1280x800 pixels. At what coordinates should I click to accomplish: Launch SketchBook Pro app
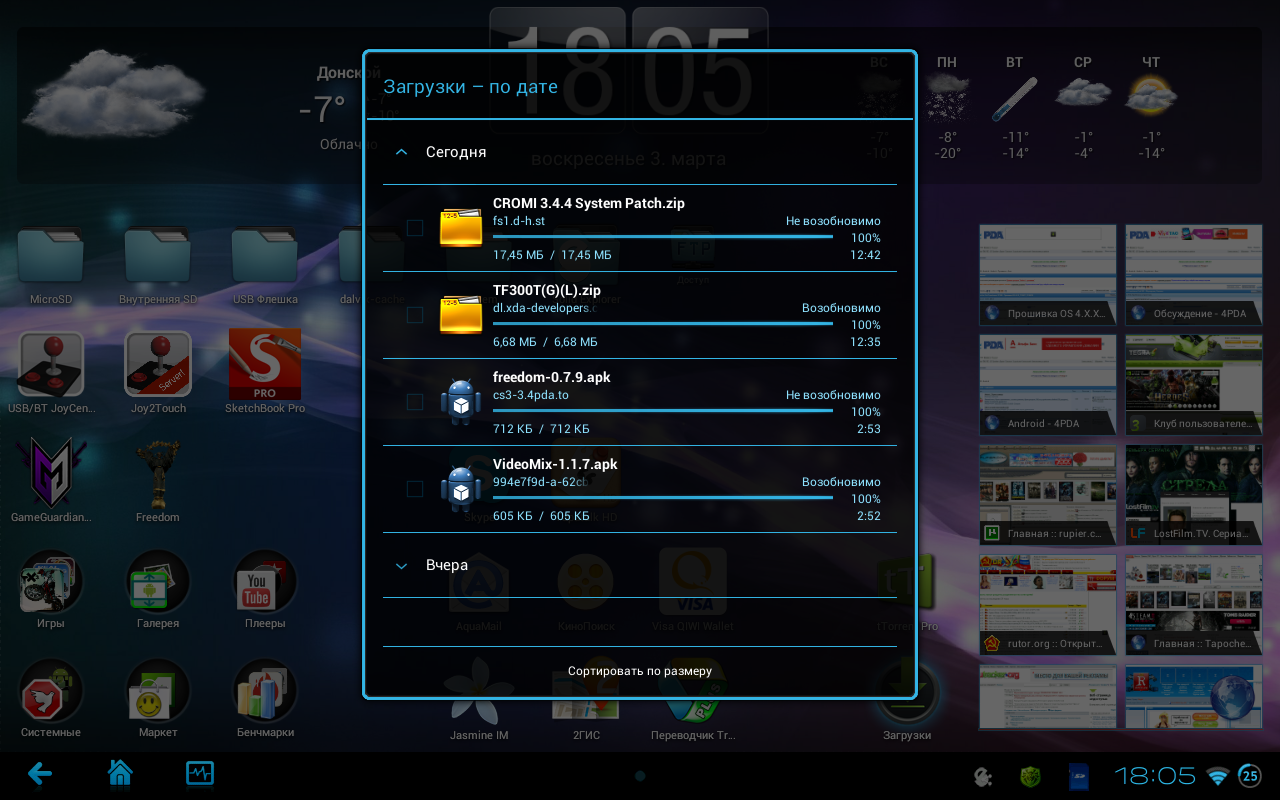264,365
